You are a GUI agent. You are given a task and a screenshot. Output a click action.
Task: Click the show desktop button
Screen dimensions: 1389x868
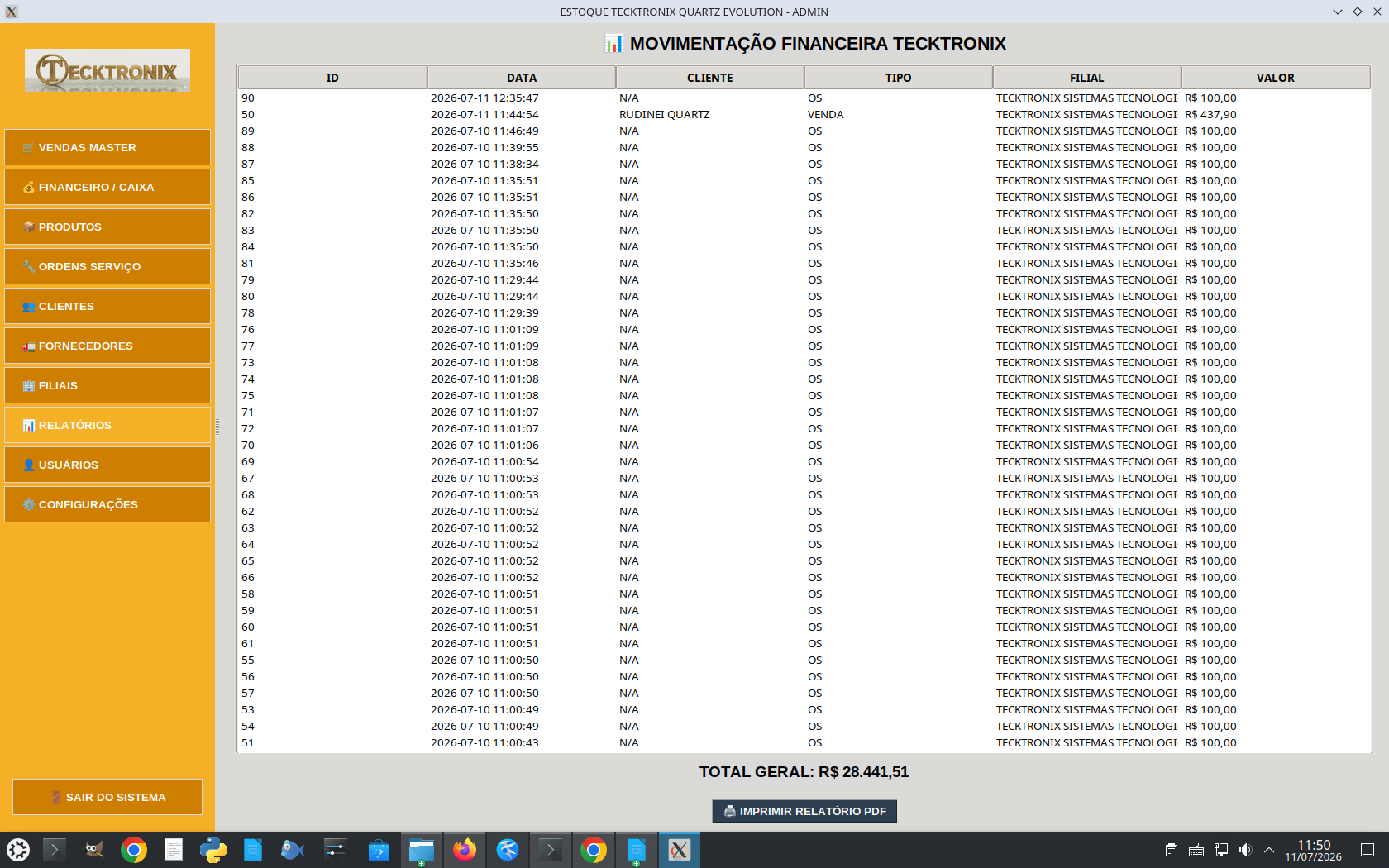point(1368,850)
